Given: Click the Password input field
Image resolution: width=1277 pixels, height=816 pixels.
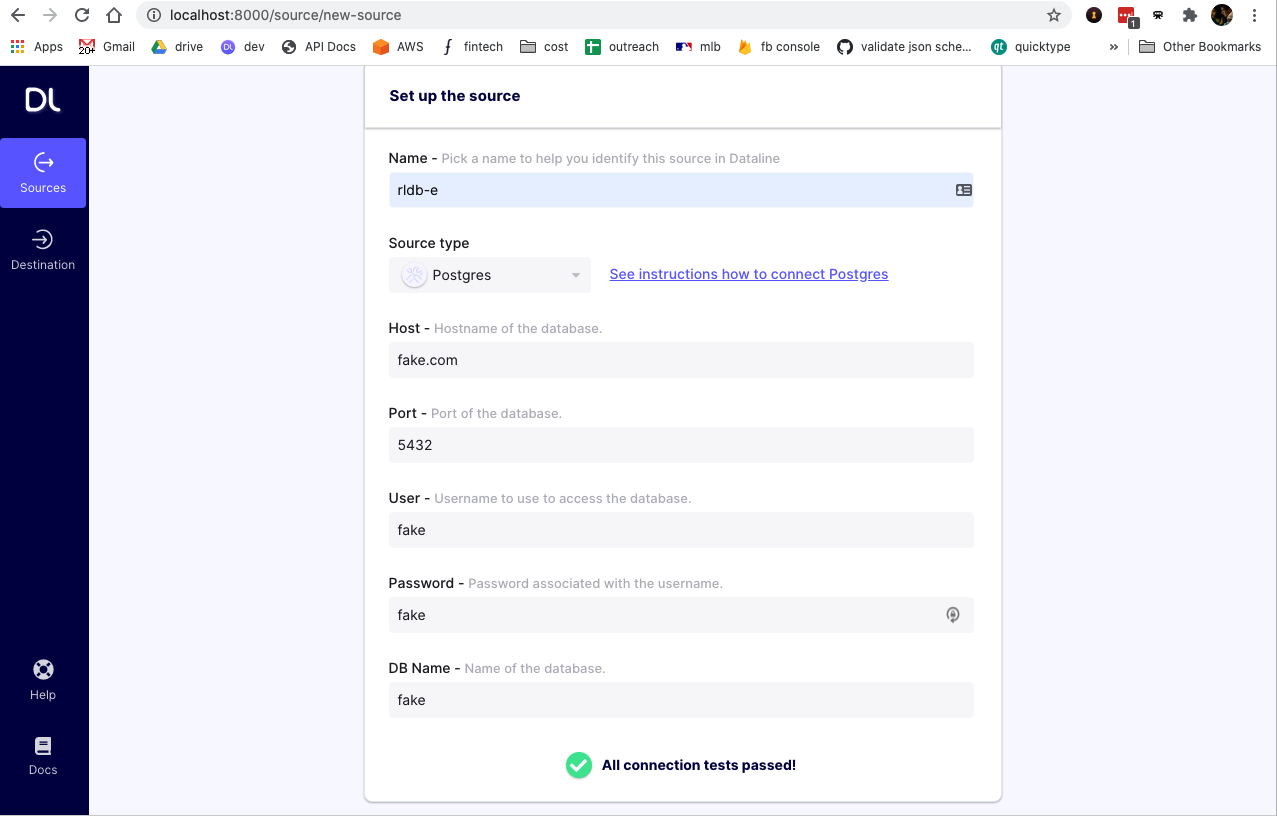Looking at the screenshot, I should click(x=681, y=615).
